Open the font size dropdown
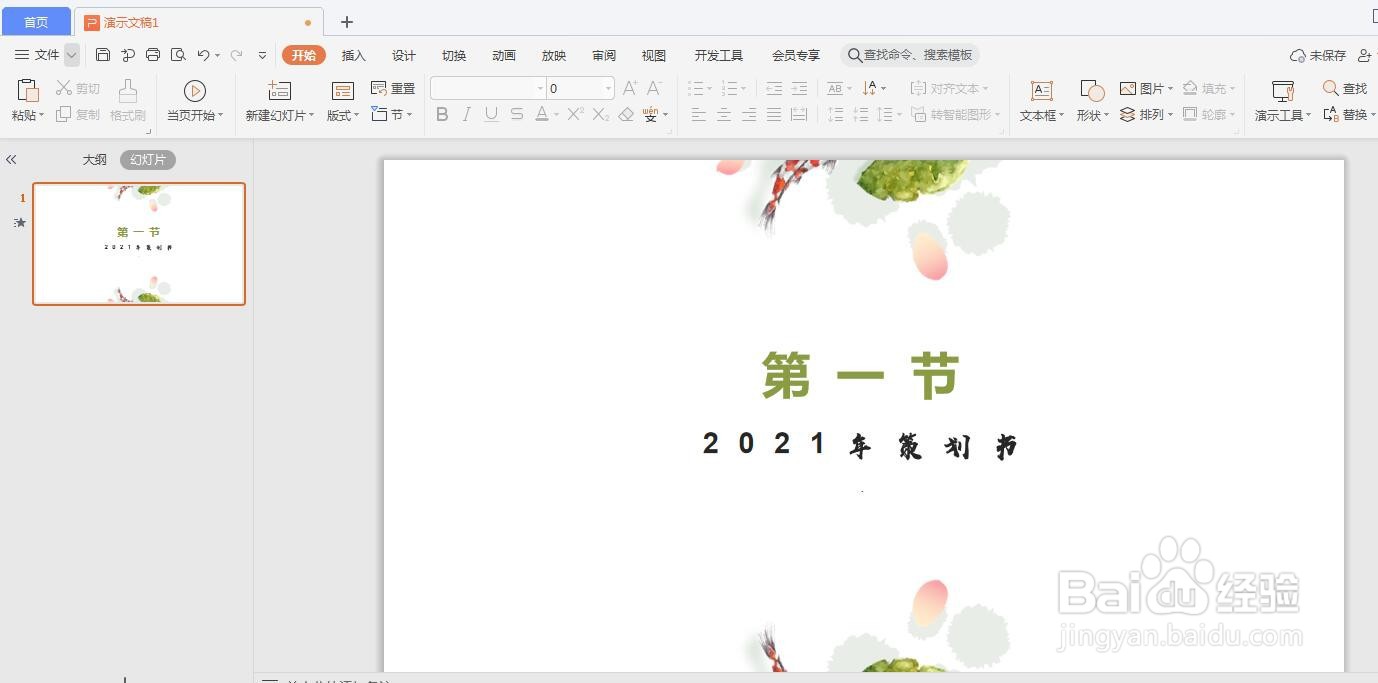 pyautogui.click(x=608, y=88)
